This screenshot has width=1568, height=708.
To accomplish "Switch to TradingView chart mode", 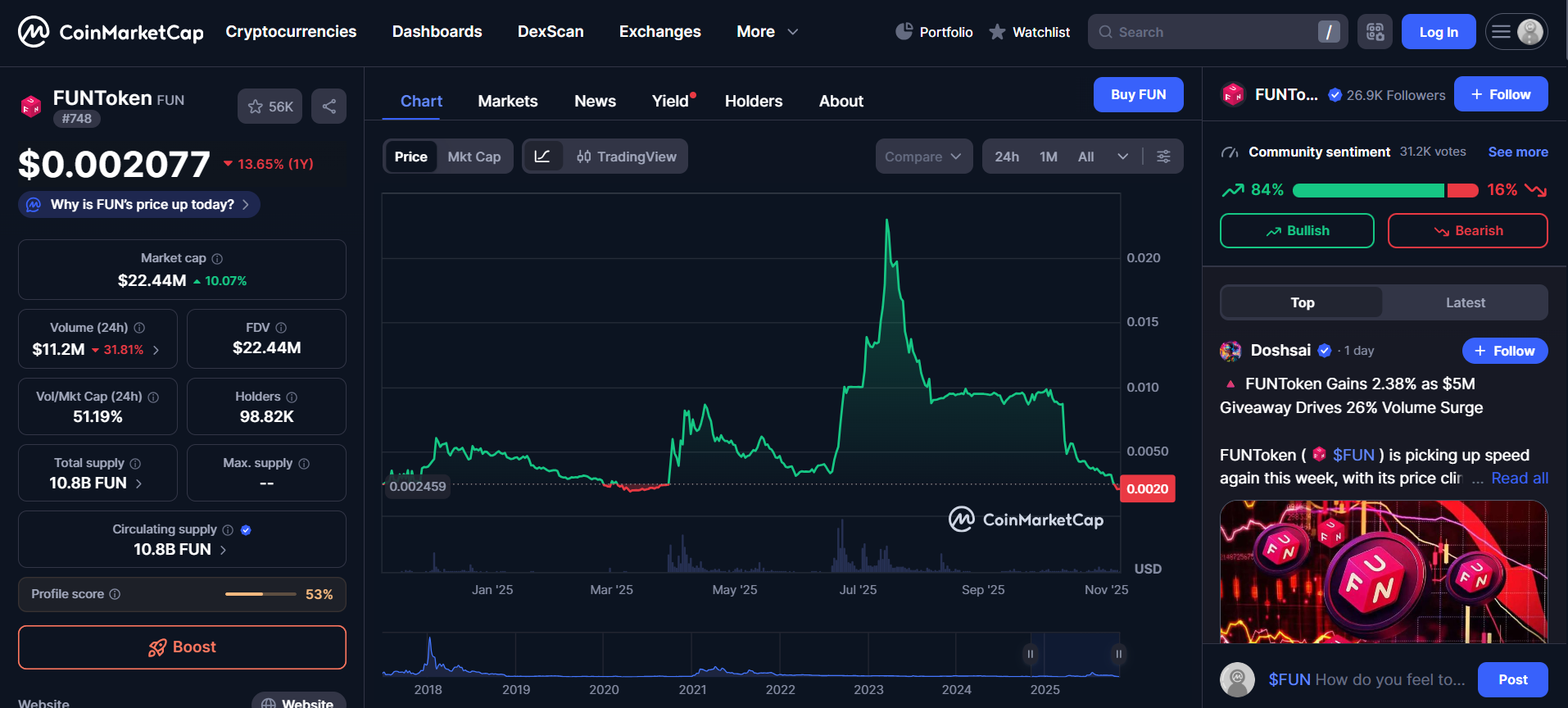I will click(626, 157).
